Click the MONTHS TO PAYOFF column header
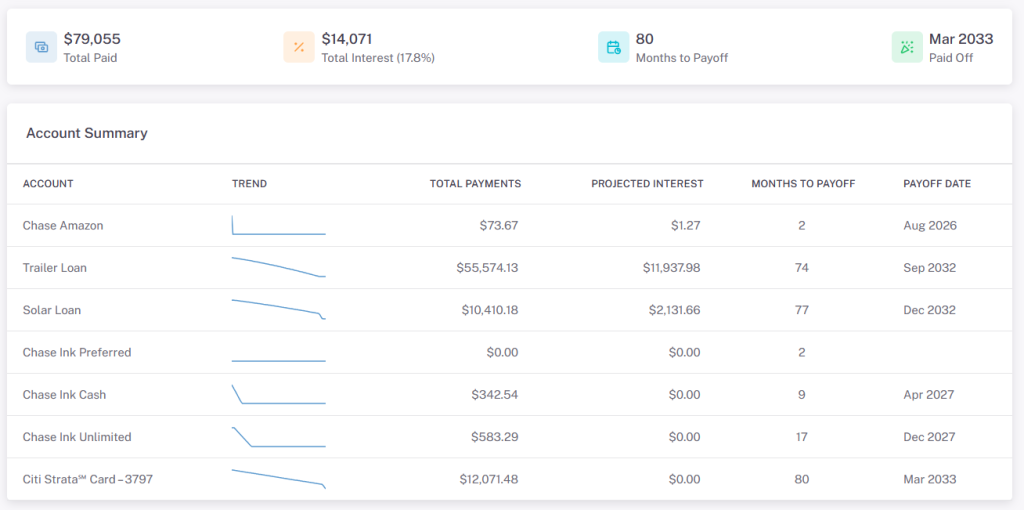Screen dimensions: 1024x510 click(x=803, y=183)
